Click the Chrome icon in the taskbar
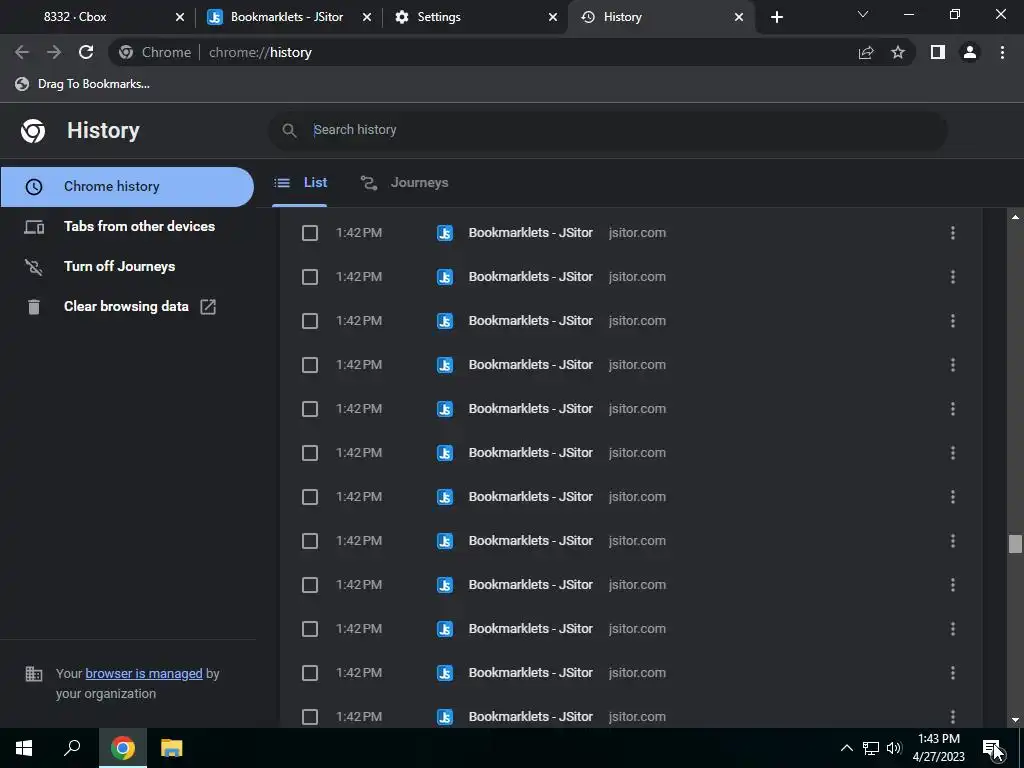This screenshot has height=768, width=1024. [123, 748]
